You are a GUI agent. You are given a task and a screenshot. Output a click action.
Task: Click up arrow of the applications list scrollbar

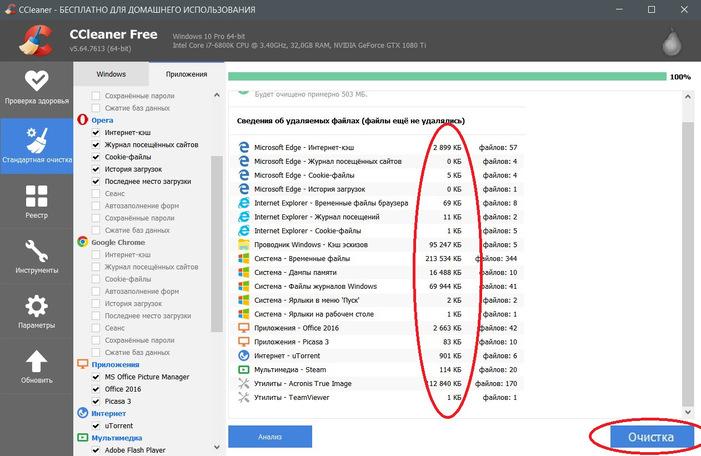217,95
